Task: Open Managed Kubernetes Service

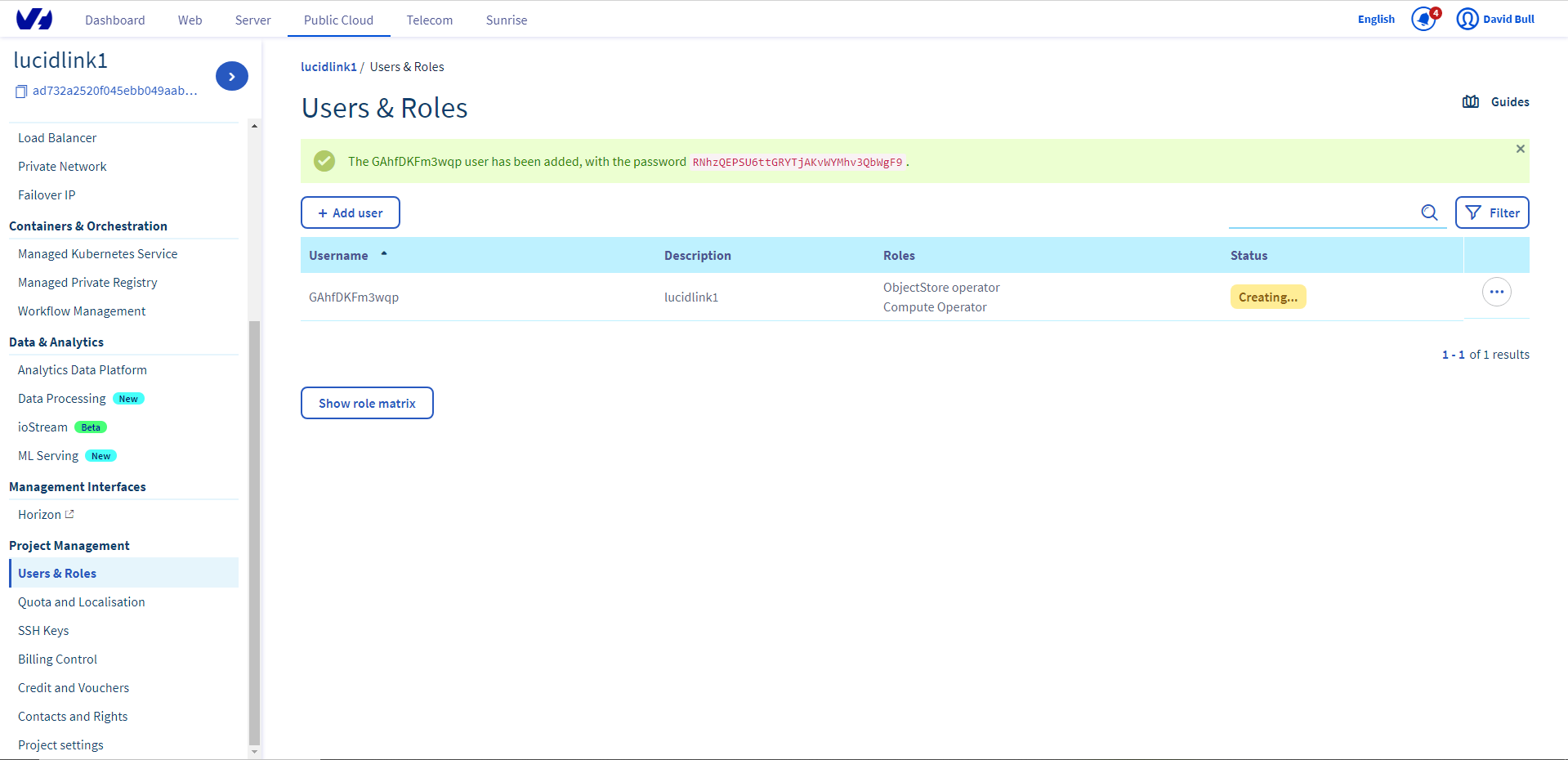Action: (x=97, y=254)
